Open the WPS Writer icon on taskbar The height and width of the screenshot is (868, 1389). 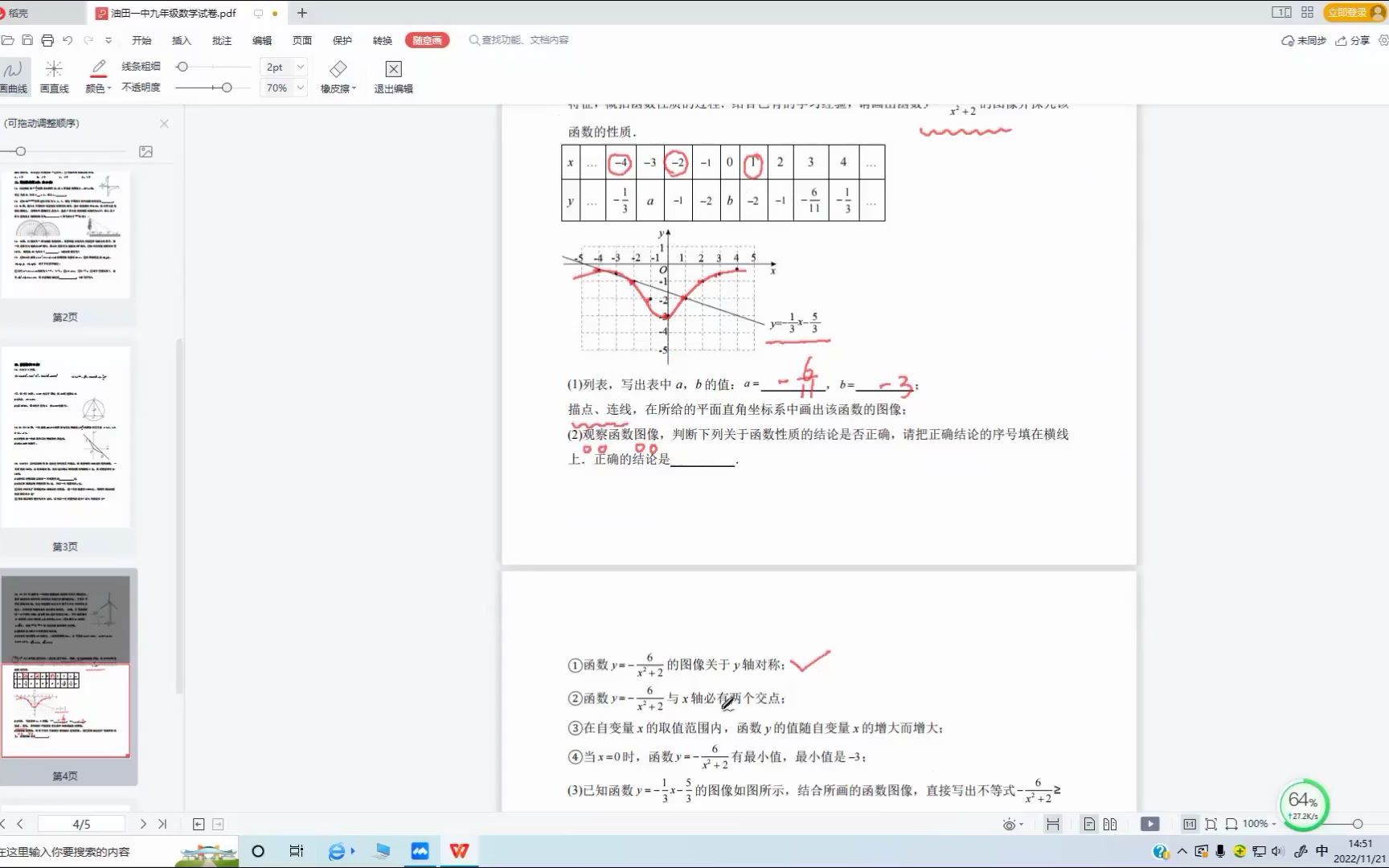click(459, 850)
